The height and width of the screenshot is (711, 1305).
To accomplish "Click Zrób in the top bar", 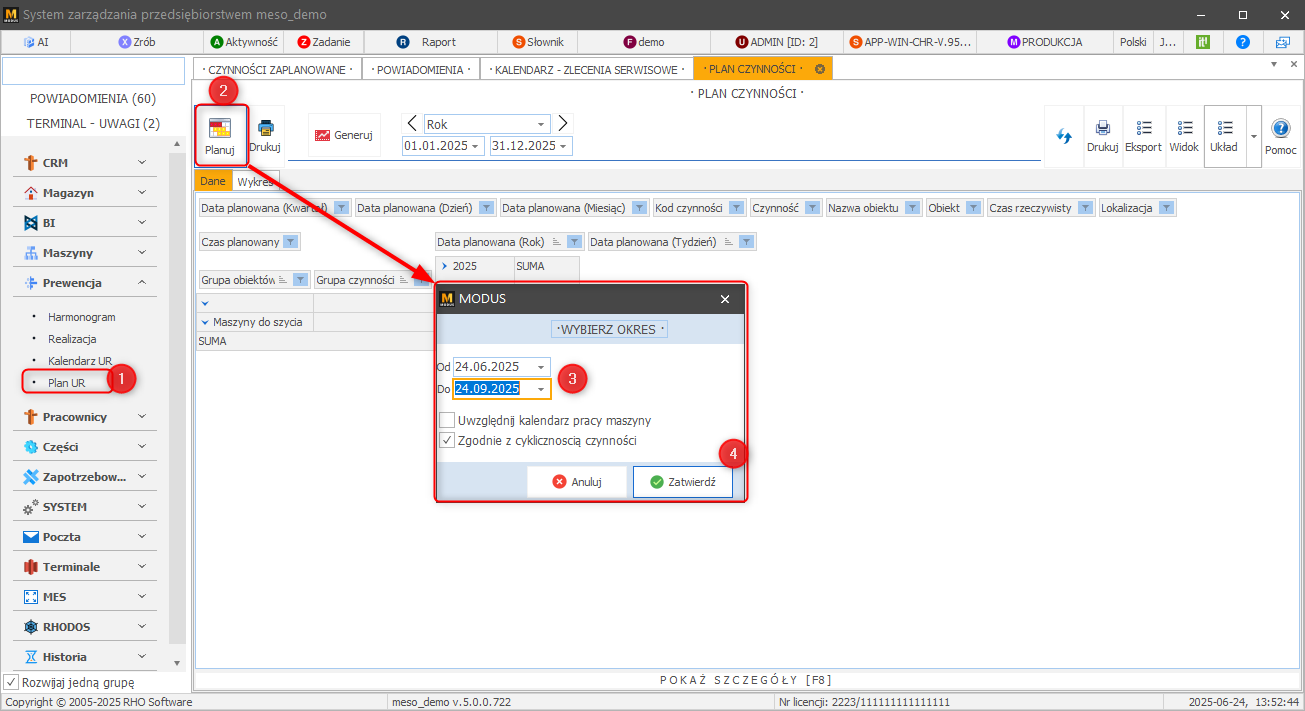I will pos(137,42).
